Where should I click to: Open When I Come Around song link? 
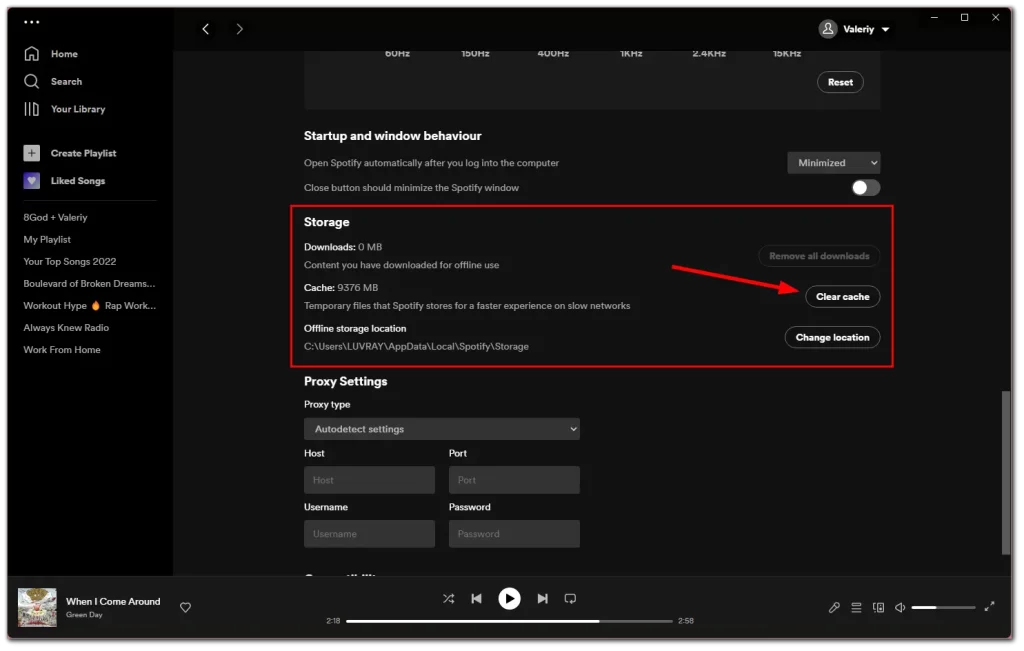tap(113, 601)
